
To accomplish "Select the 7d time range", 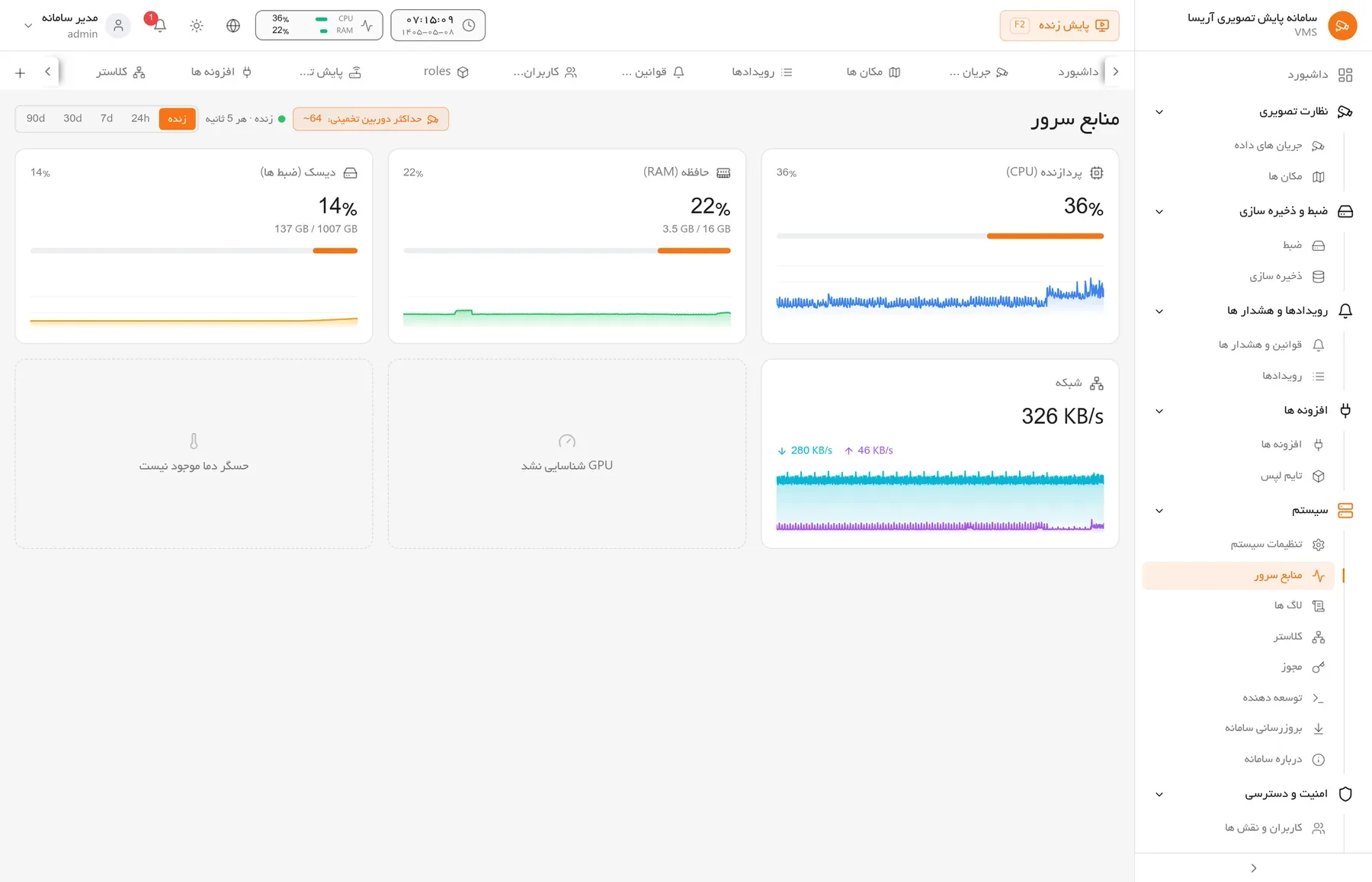I will (x=107, y=119).
